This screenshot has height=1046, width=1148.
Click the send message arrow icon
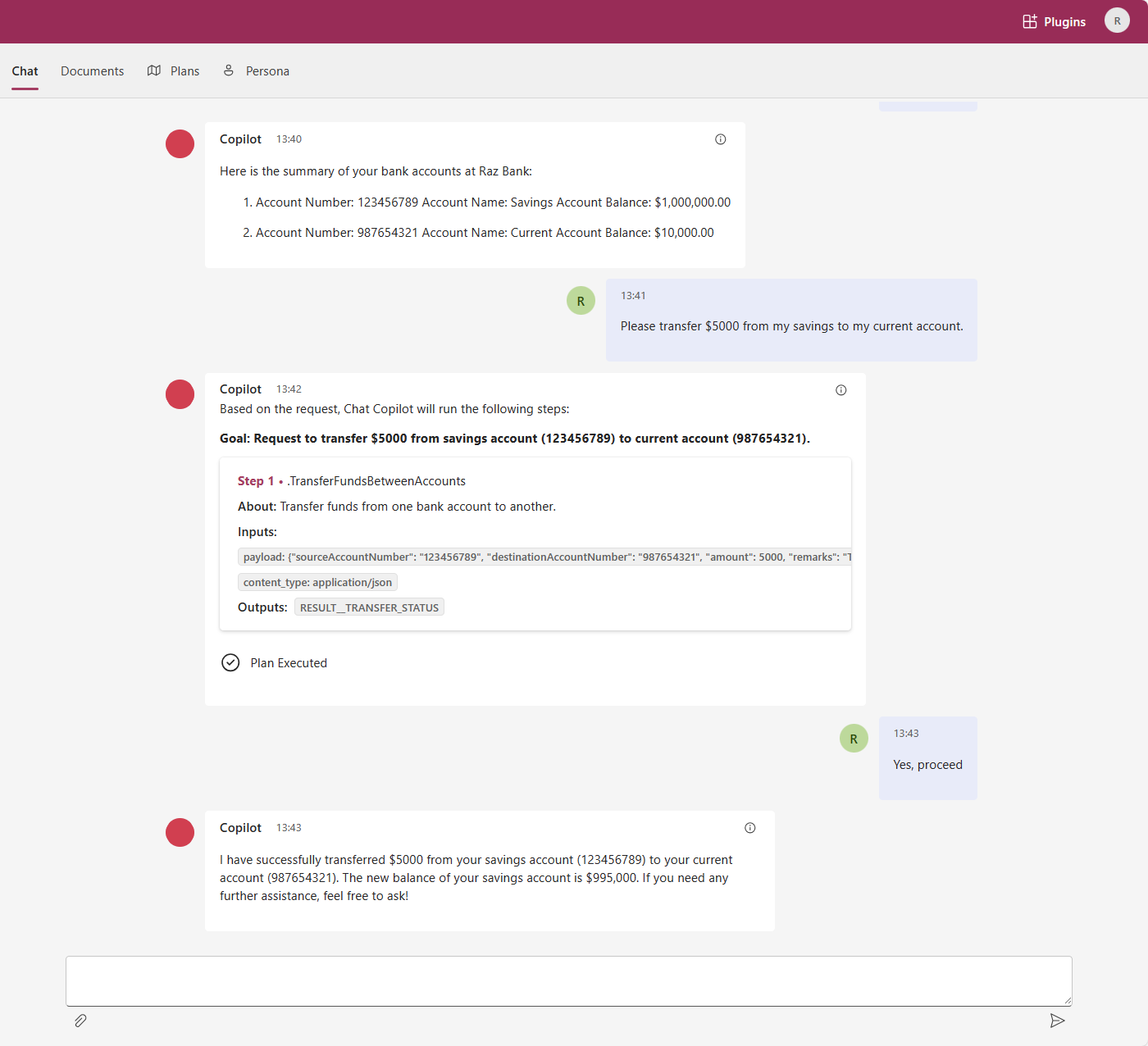pyautogui.click(x=1058, y=1021)
